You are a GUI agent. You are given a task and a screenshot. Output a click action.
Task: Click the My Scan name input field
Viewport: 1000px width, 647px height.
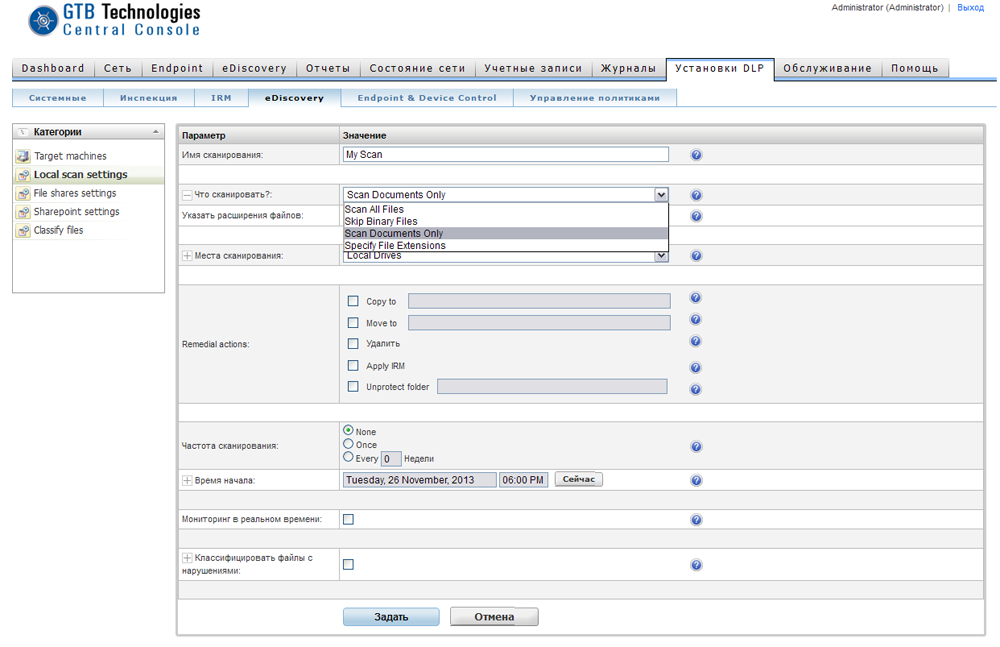click(x=505, y=155)
